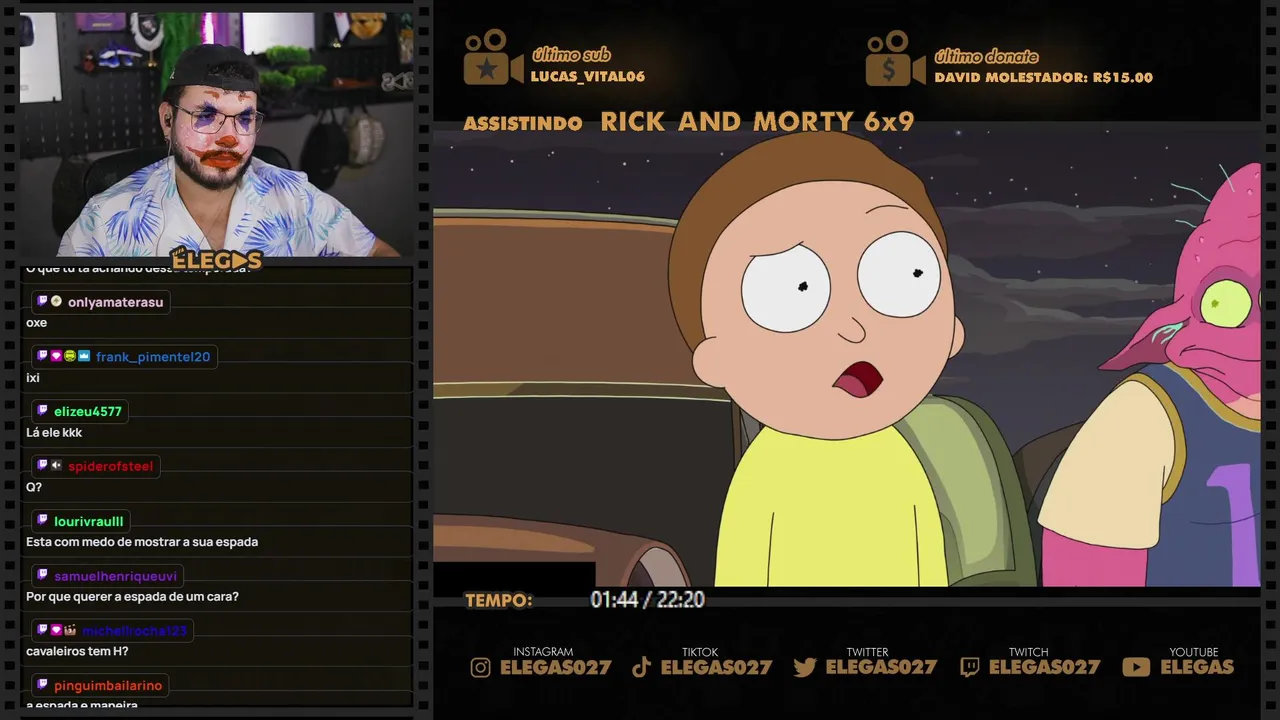This screenshot has height=720, width=1280.
Task: Click chat message 'Lá ele kkk'
Action: 54,433
